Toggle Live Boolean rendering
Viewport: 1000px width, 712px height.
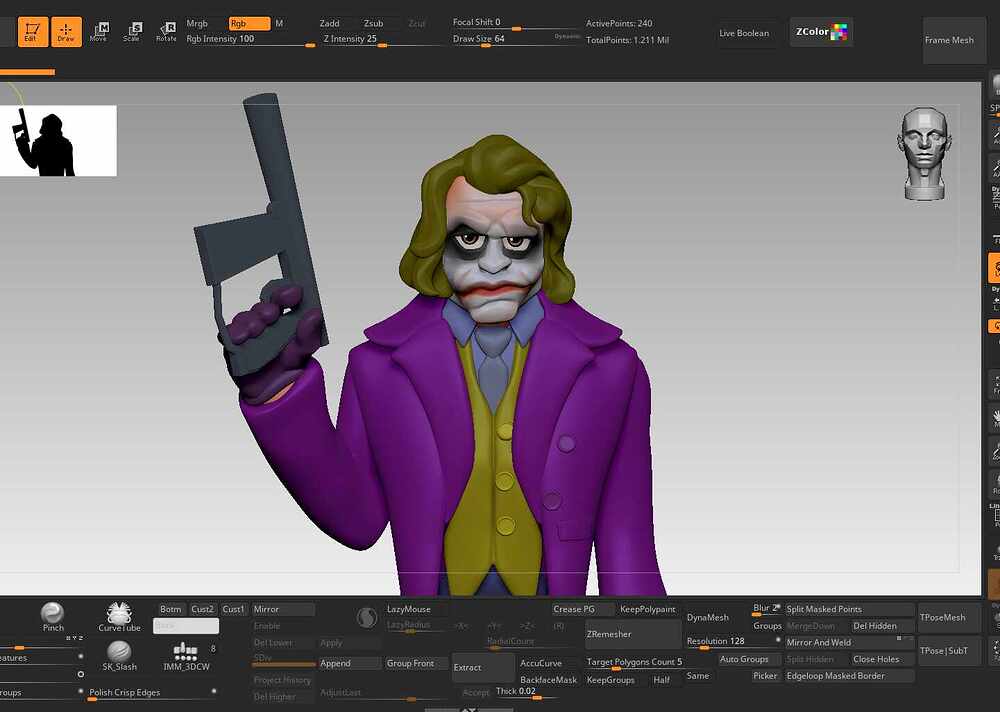tap(744, 33)
